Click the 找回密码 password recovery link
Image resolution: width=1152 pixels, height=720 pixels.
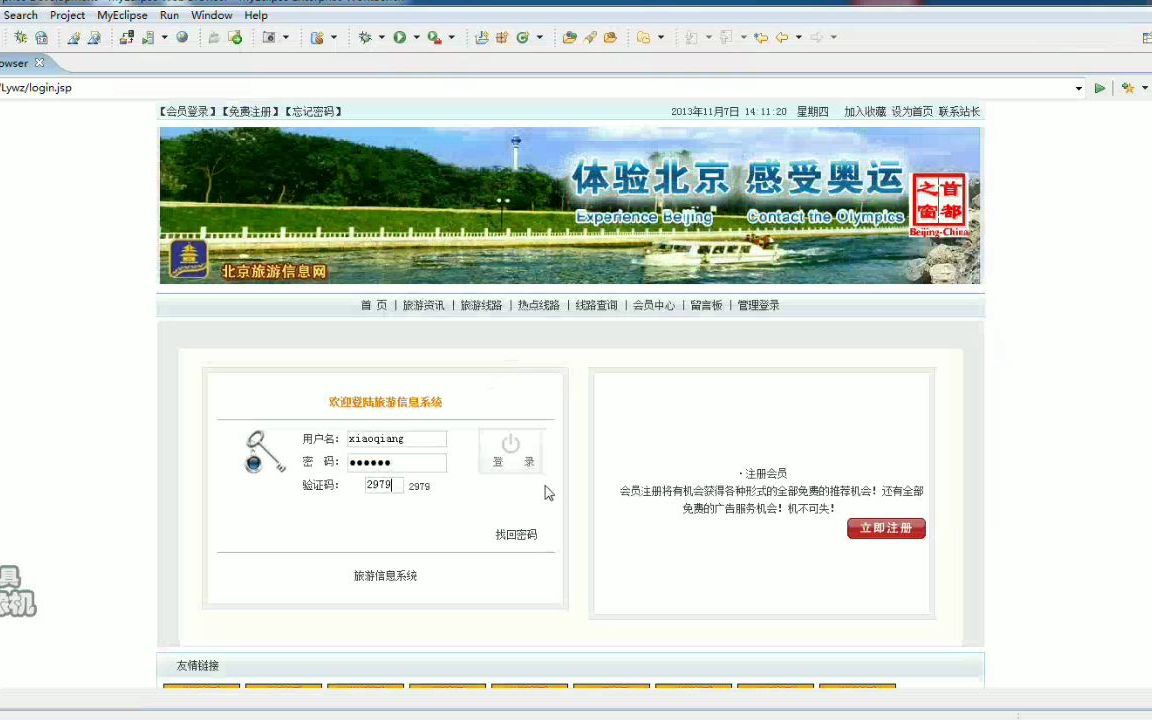(516, 534)
